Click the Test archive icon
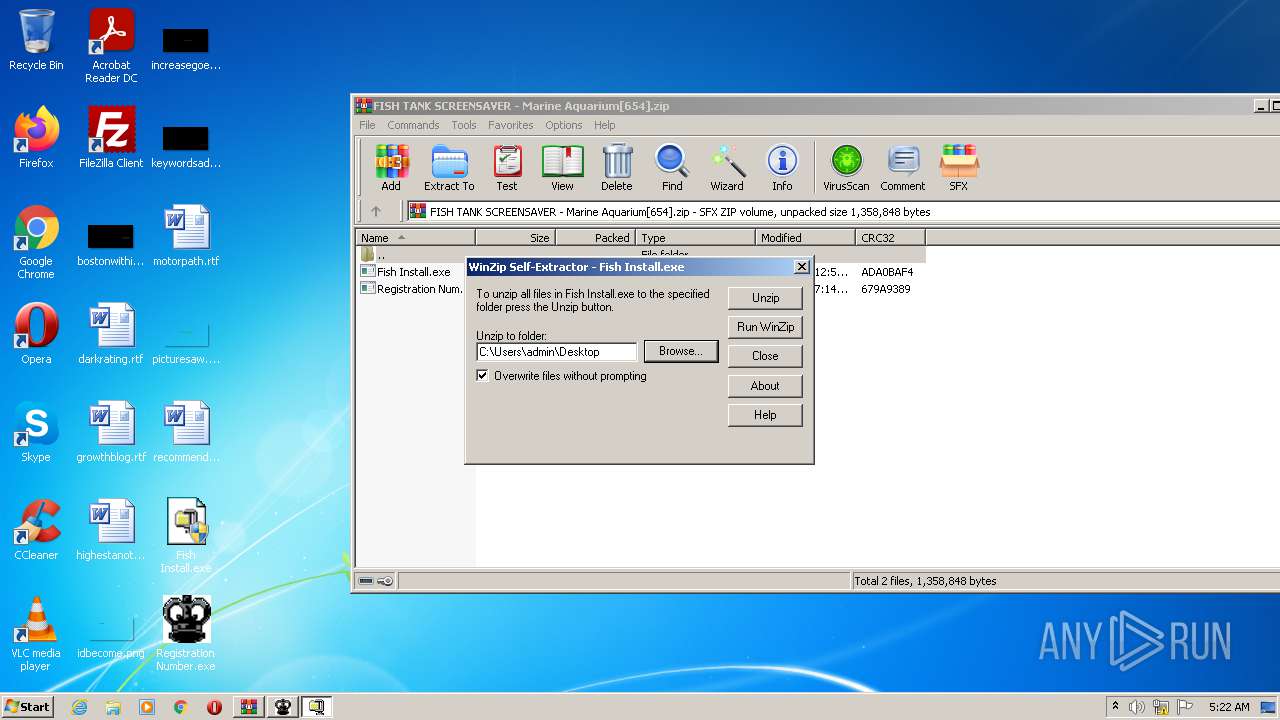The height and width of the screenshot is (720, 1280). (x=507, y=167)
